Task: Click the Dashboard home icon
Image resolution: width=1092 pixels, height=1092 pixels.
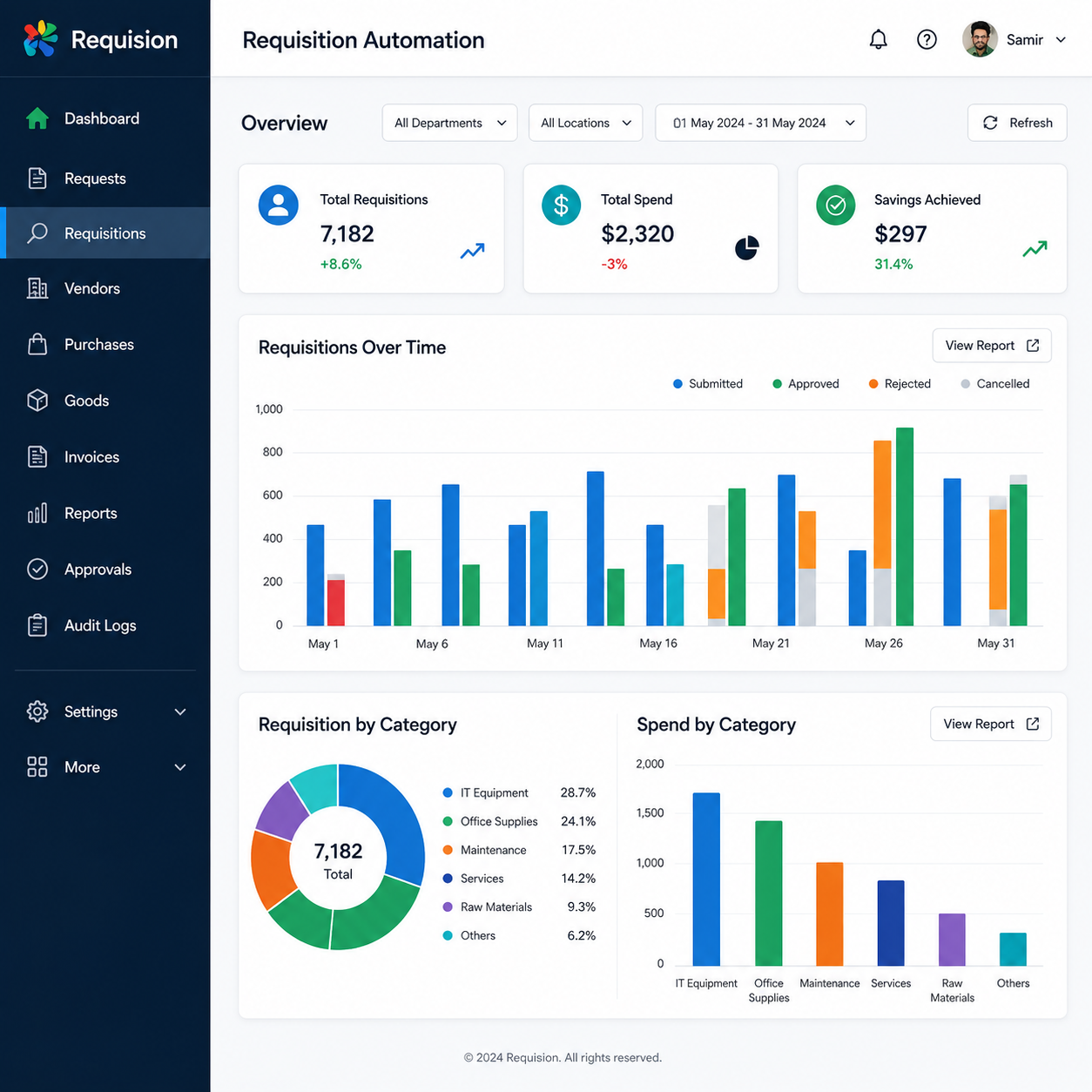Action: tap(37, 118)
